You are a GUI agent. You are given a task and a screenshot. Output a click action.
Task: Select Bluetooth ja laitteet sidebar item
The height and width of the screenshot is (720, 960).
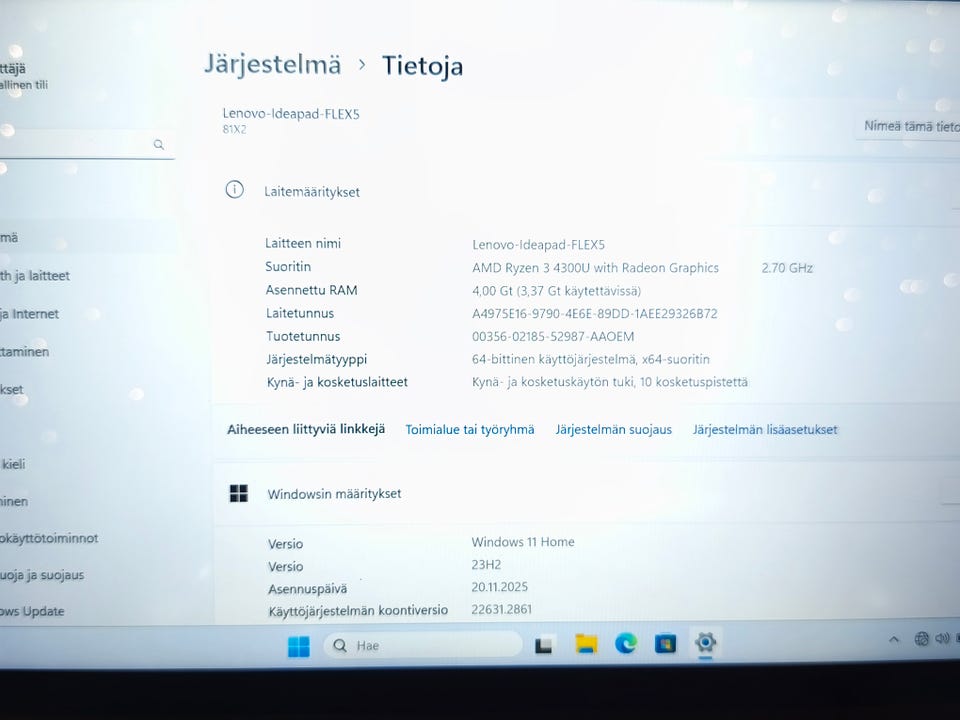35,276
